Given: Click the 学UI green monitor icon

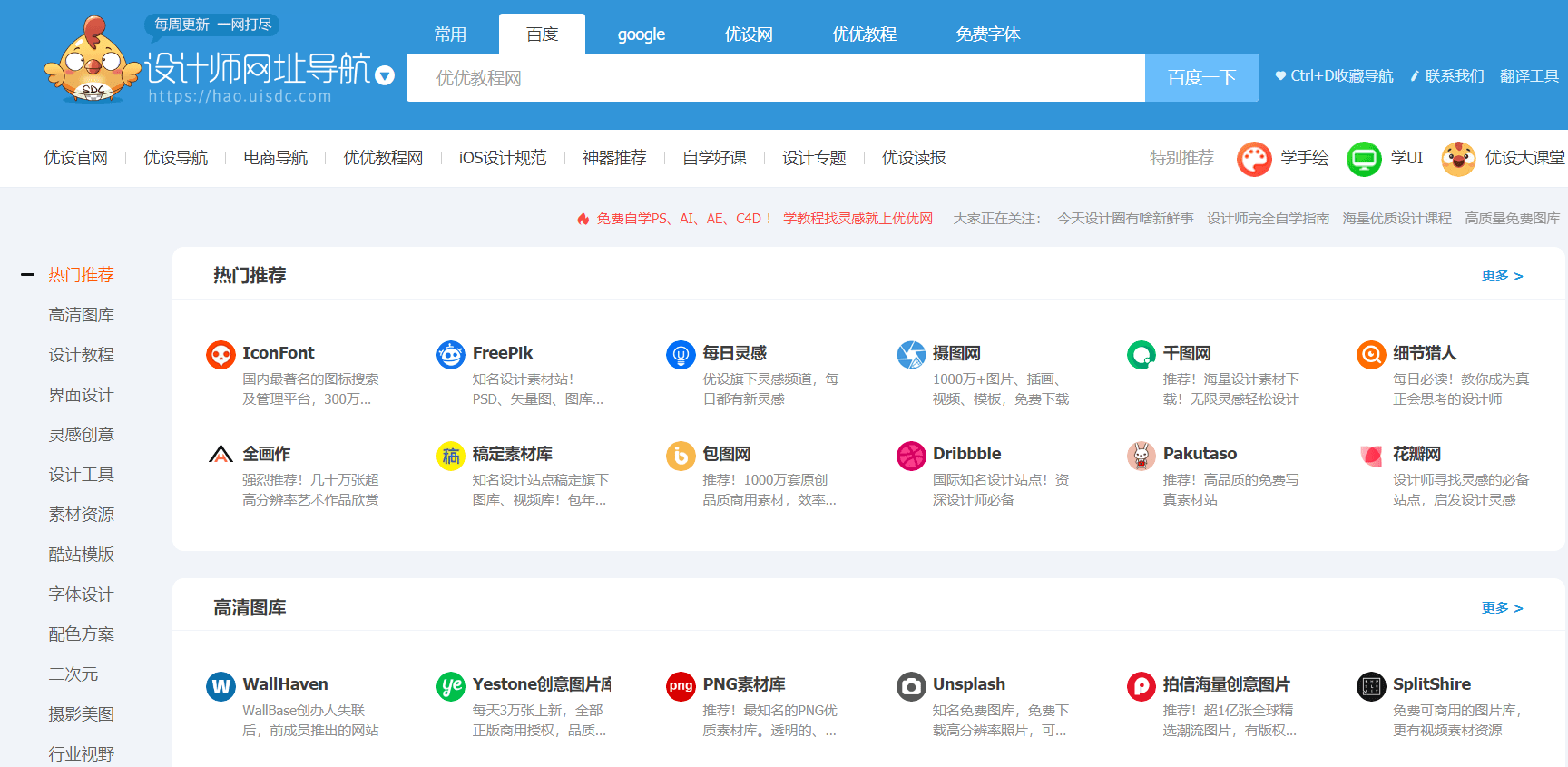Looking at the screenshot, I should point(1363,159).
